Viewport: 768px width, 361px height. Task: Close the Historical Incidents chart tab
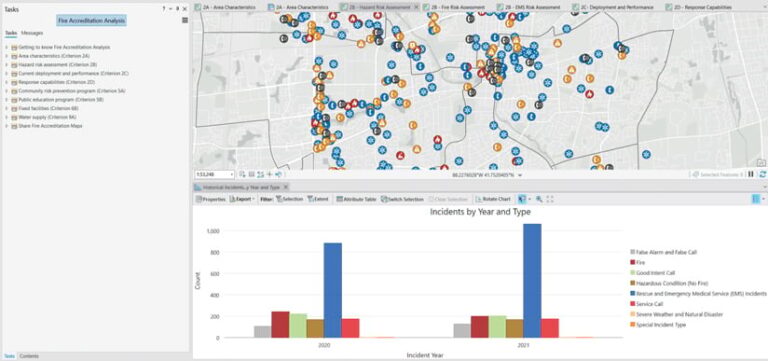[x=286, y=187]
